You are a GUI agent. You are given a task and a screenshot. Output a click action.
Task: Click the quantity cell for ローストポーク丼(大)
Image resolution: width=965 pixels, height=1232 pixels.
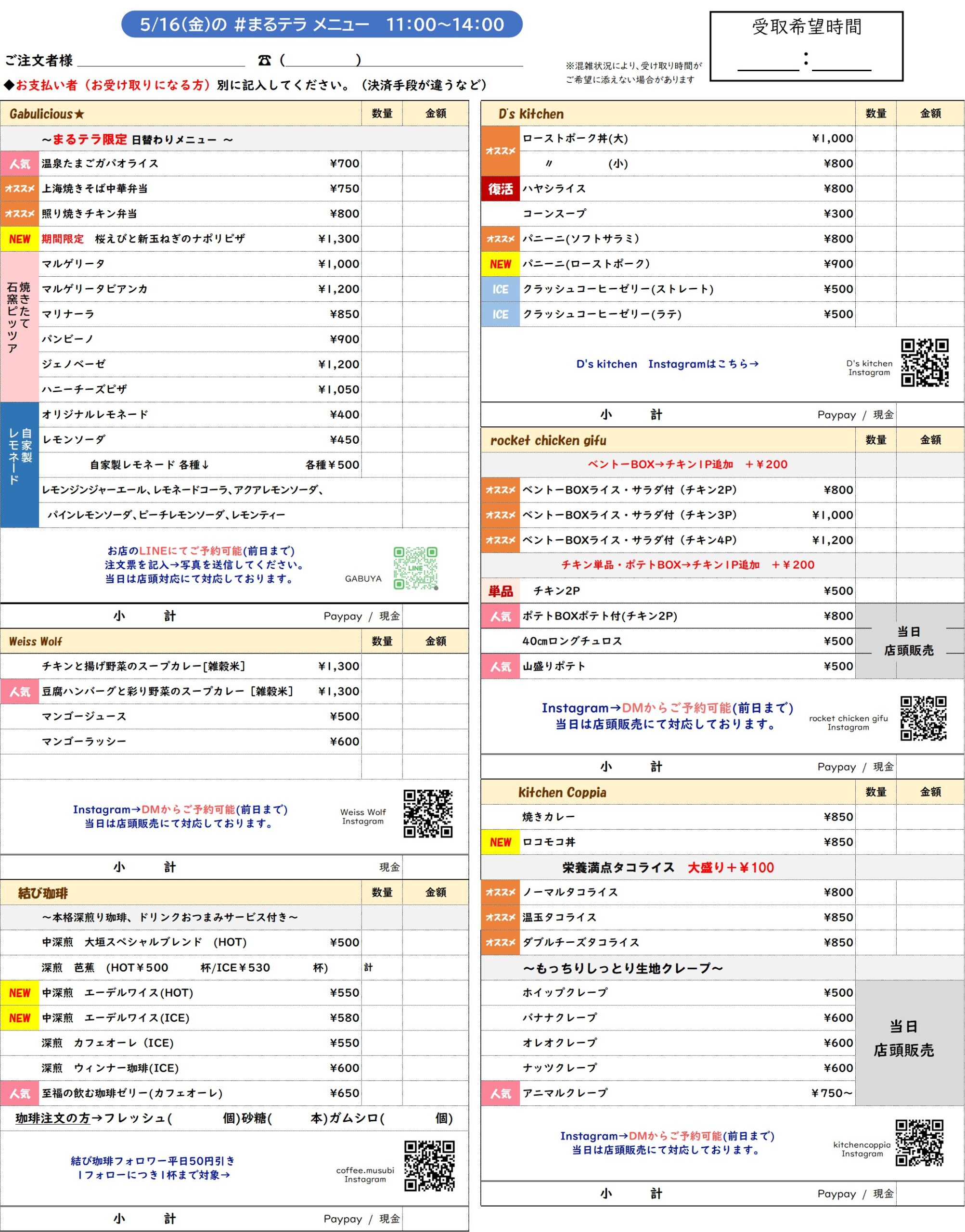click(875, 139)
